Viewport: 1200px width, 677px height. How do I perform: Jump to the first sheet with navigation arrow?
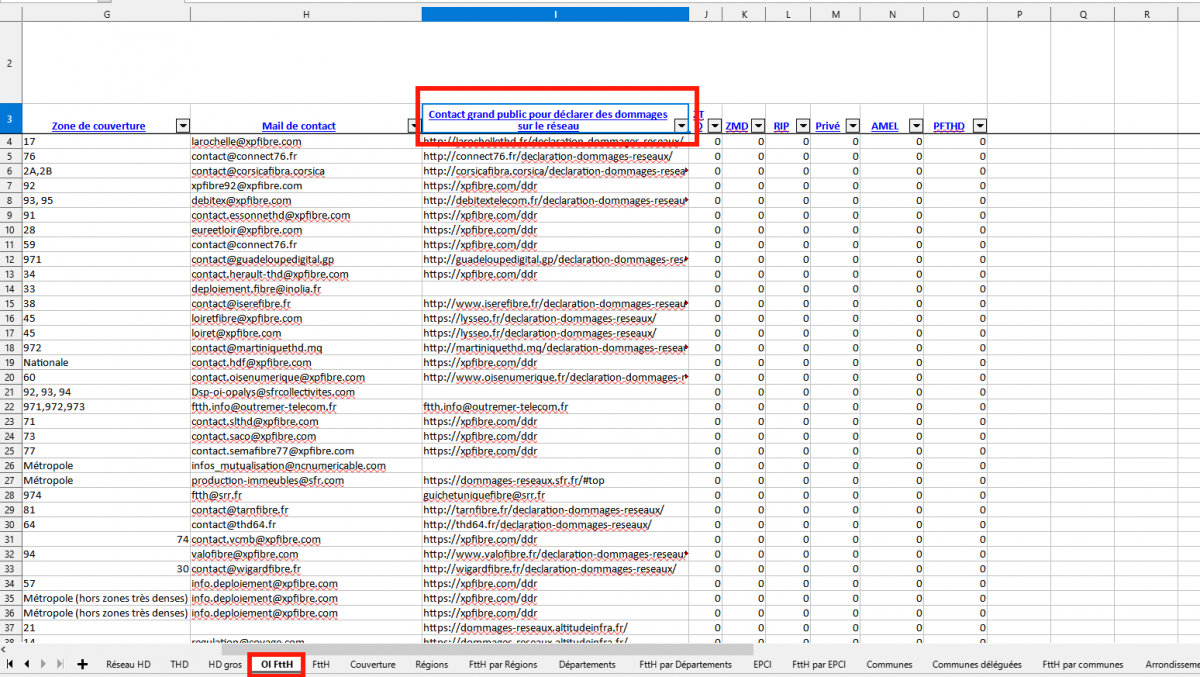[x=10, y=664]
